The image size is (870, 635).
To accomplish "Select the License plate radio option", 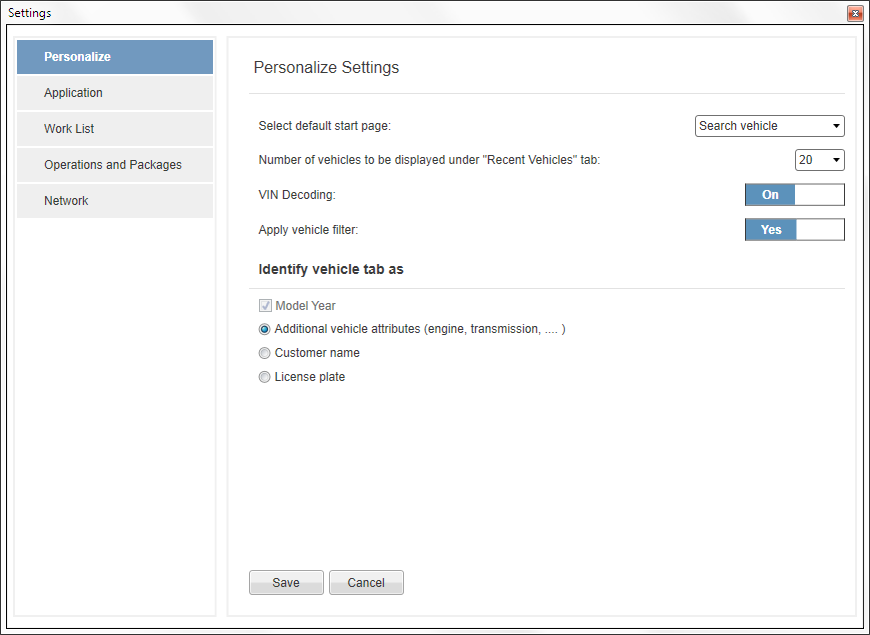I will [x=265, y=377].
